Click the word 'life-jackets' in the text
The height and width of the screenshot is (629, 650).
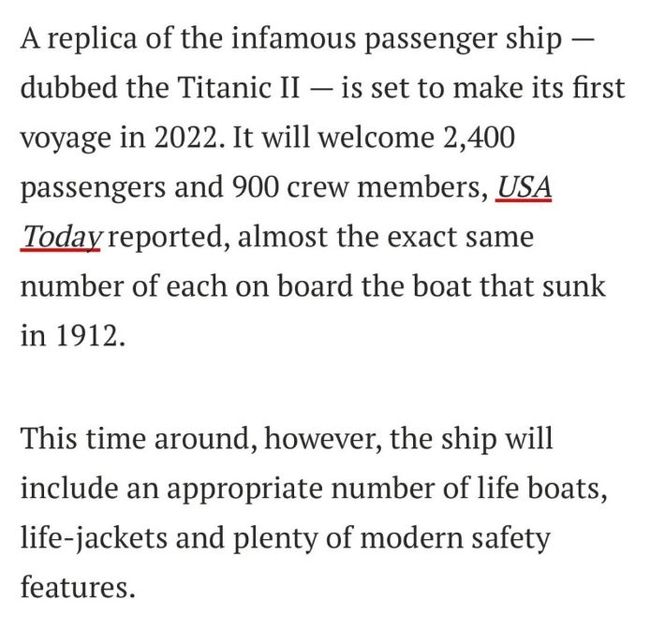pos(94,539)
